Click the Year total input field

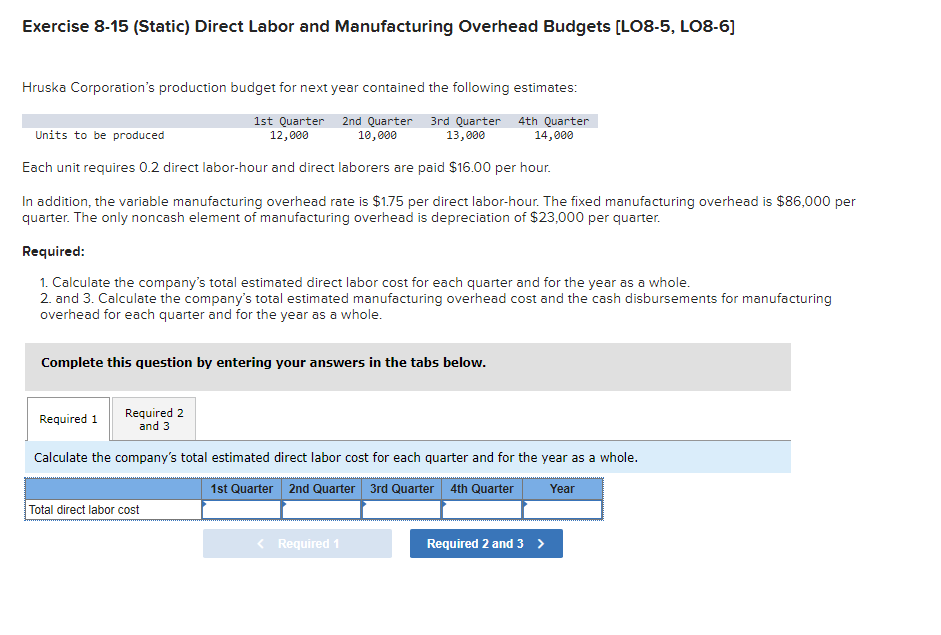[562, 510]
